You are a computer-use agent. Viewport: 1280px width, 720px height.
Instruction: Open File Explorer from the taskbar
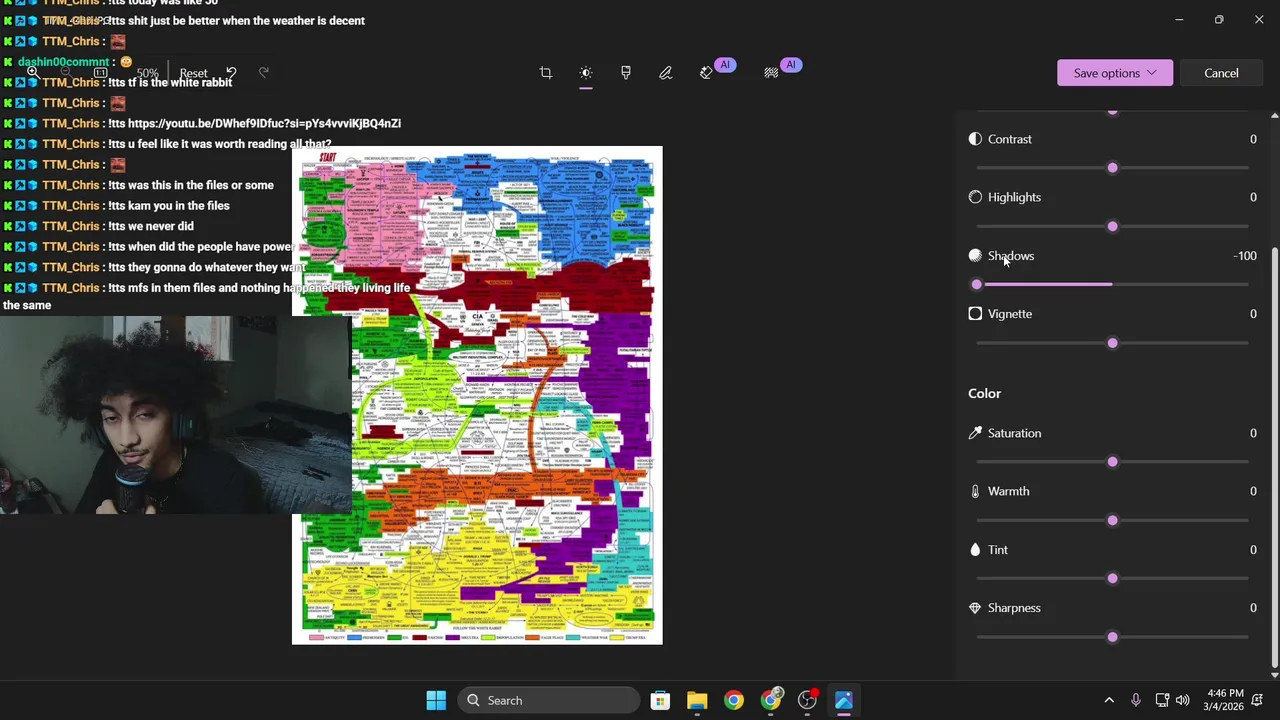[697, 700]
